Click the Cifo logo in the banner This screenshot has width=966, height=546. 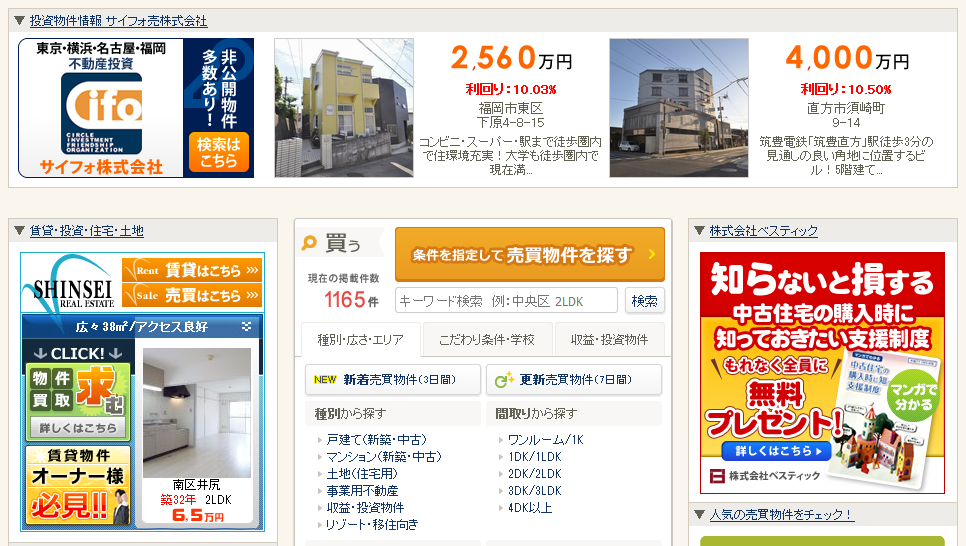pyautogui.click(x=101, y=107)
